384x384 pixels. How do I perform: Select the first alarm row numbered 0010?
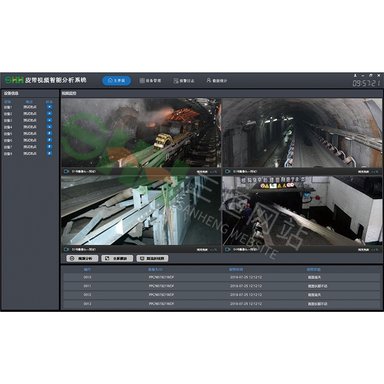(221, 277)
